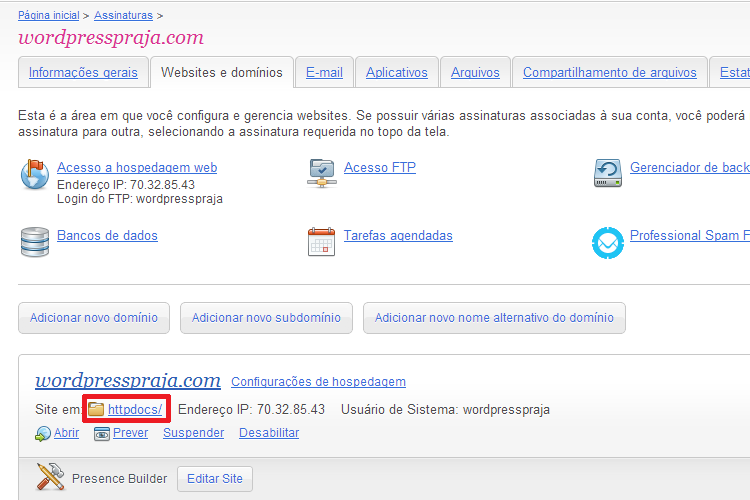The height and width of the screenshot is (500, 750).
Task: Go to the Arquivos tab
Action: 475,72
